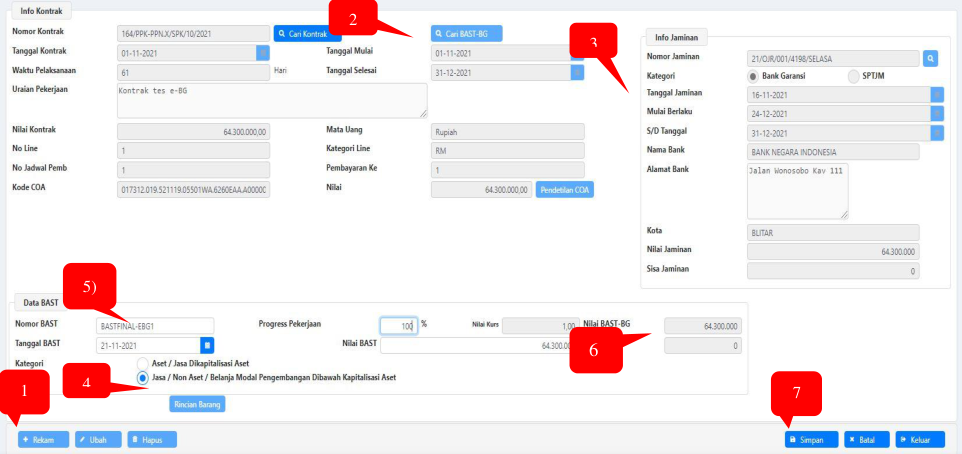Open the S/D Tanggal calendar picker
962x454 pixels.
pyautogui.click(x=937, y=133)
